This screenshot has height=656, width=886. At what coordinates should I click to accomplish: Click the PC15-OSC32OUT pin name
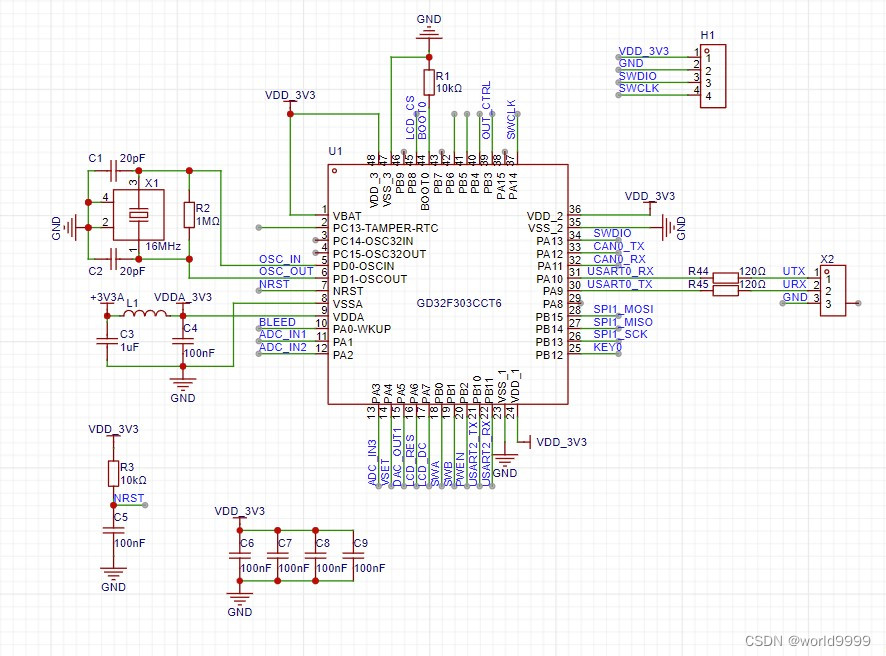click(x=379, y=254)
